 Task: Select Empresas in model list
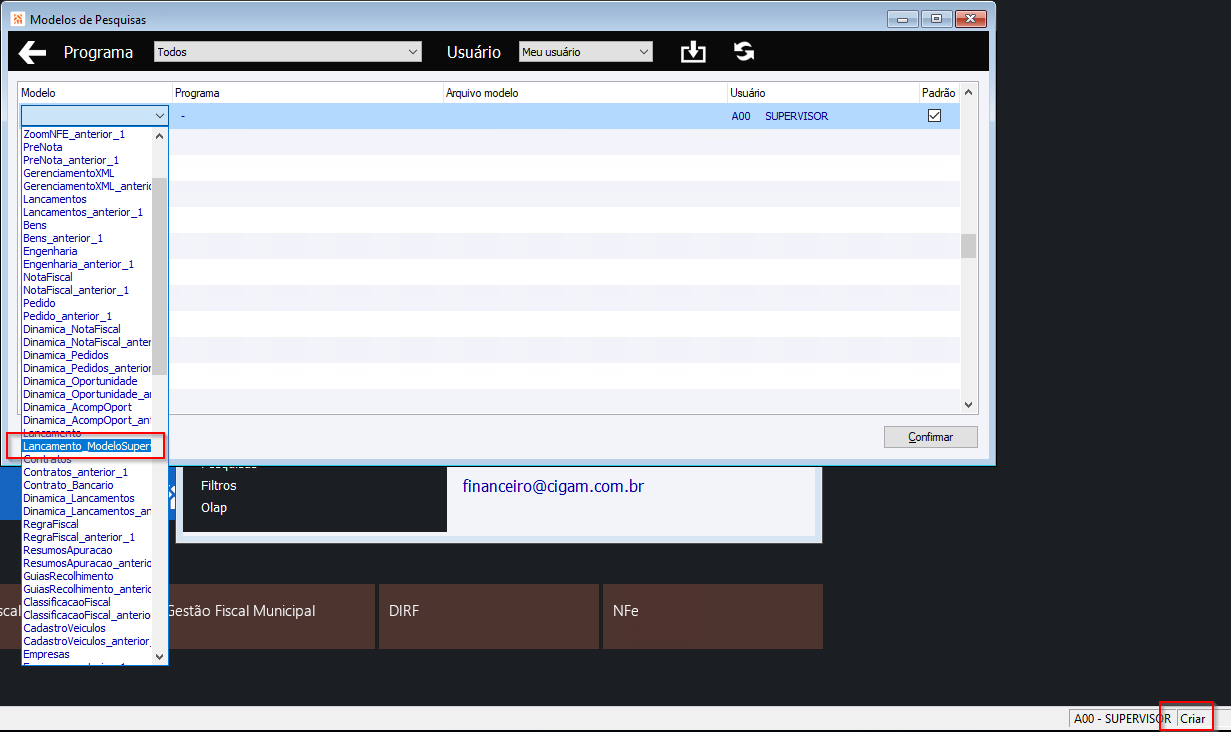coord(46,654)
